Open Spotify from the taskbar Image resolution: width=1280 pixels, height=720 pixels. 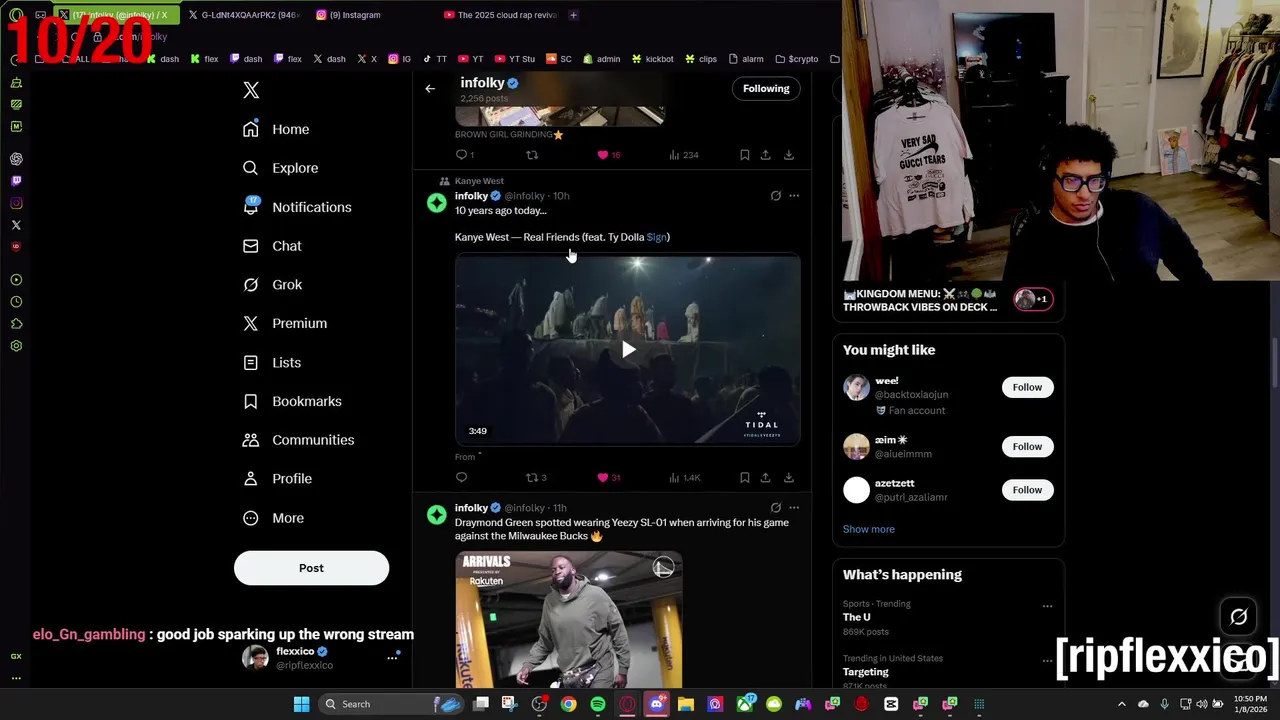[598, 704]
